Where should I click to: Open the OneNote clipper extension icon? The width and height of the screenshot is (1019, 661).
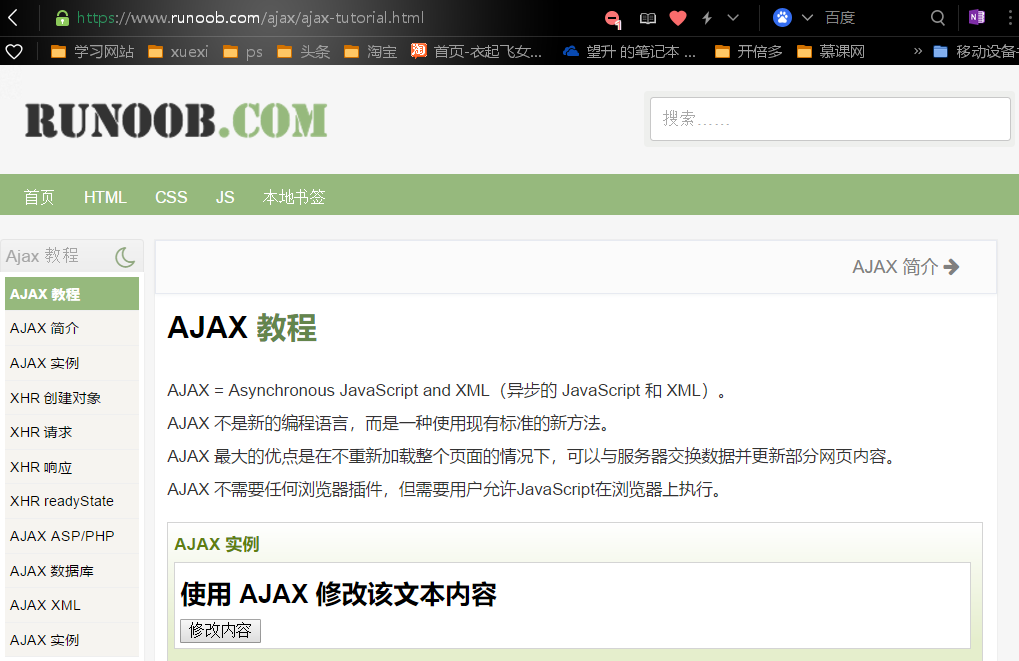tap(977, 17)
